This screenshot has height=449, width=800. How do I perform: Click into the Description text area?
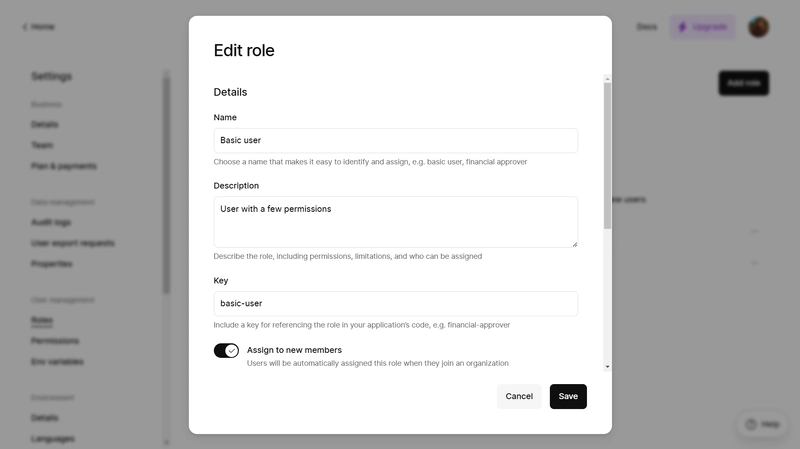pyautogui.click(x=395, y=222)
